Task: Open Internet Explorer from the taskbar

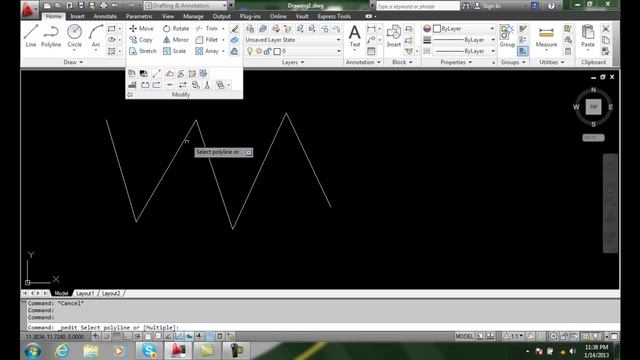Action: 62,351
